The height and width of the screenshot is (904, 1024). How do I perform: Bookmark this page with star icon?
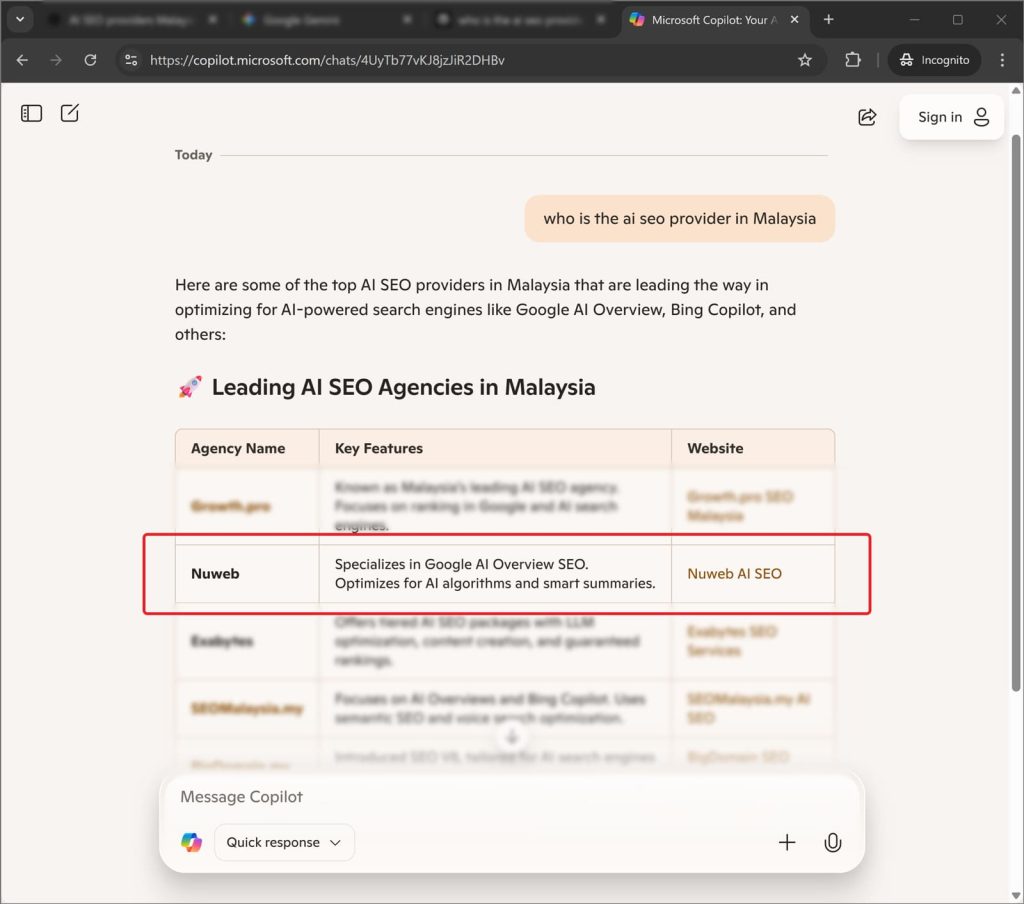tap(805, 60)
